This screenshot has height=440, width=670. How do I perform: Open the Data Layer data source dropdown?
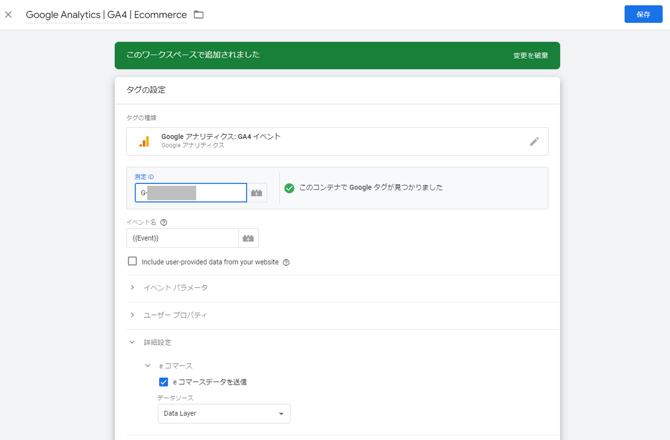[x=224, y=414]
